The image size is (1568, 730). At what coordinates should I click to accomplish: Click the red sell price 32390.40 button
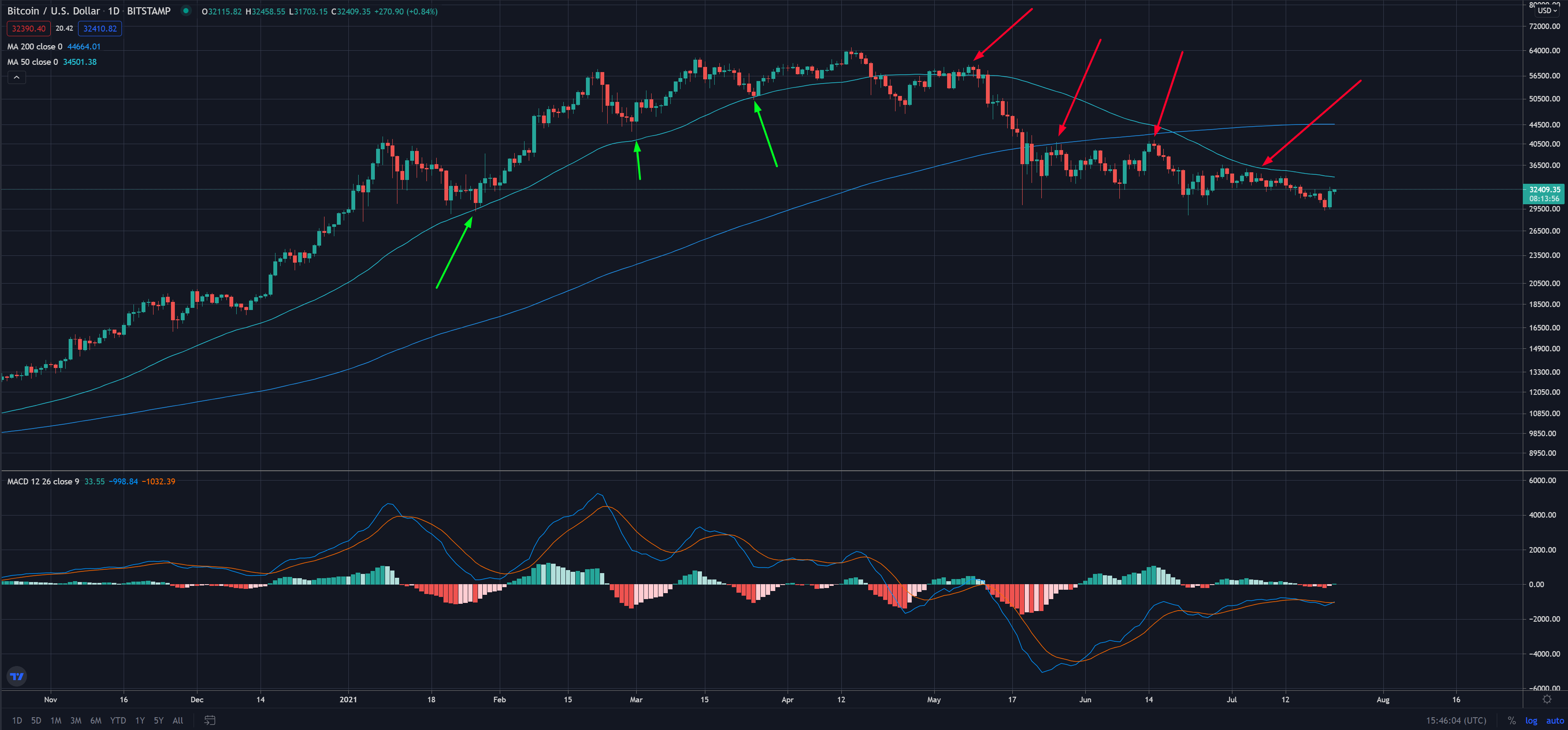coord(29,29)
